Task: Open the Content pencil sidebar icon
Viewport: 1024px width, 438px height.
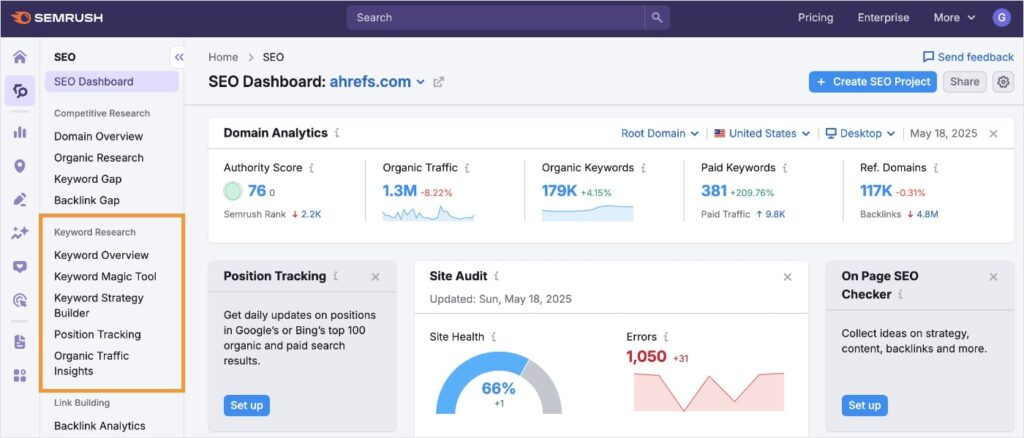Action: (20, 200)
